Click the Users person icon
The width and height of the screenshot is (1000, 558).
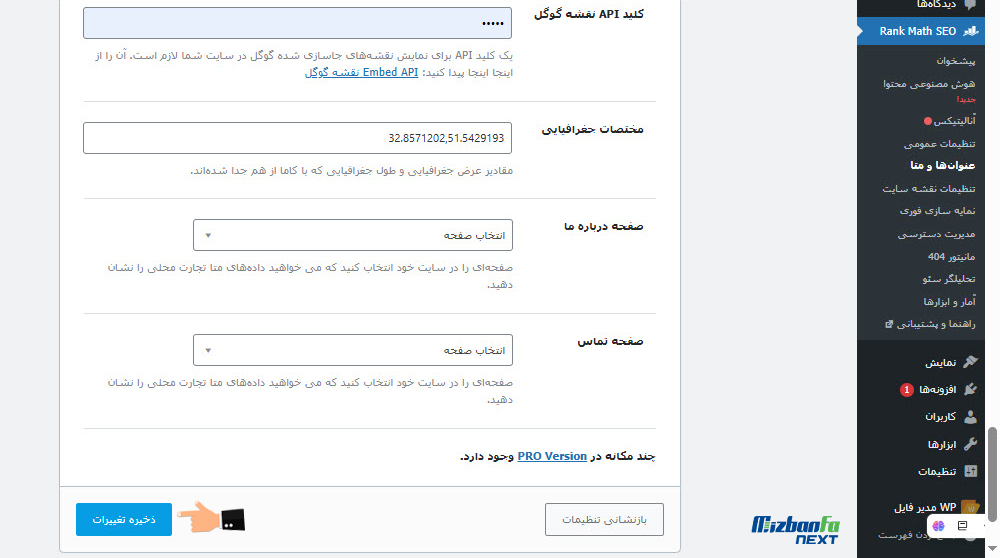click(970, 416)
